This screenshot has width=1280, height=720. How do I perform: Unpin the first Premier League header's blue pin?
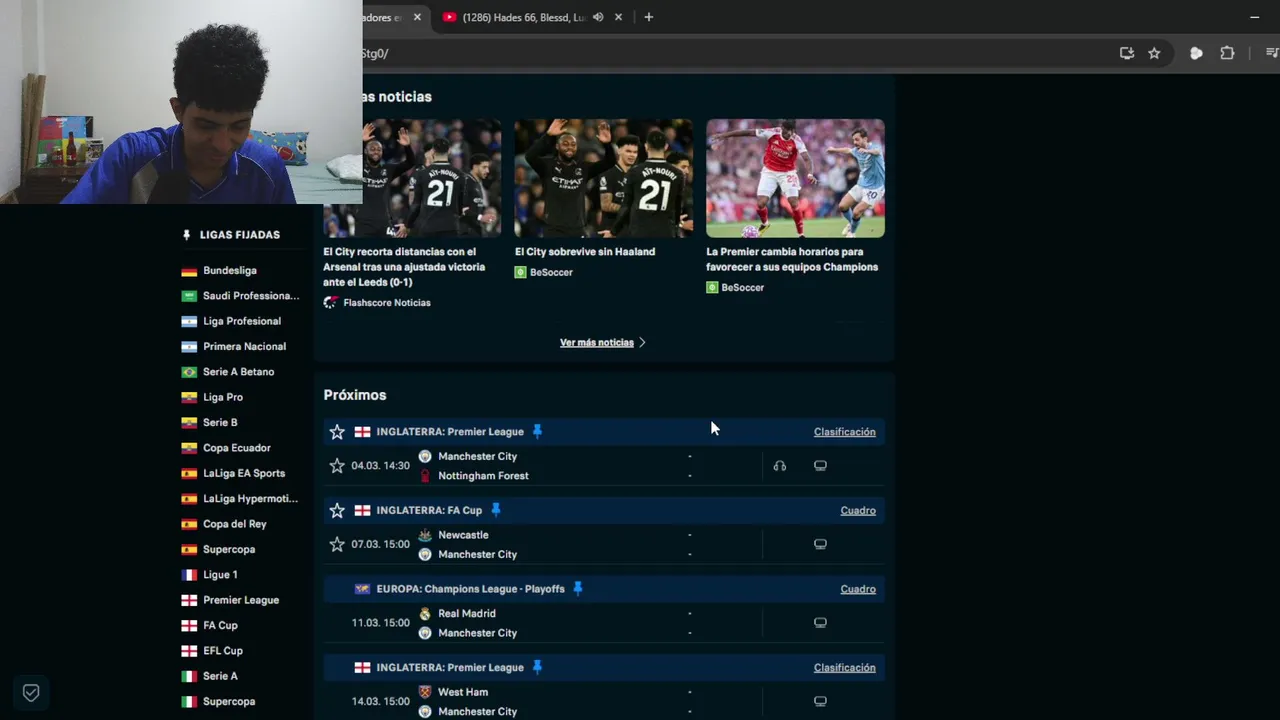click(x=537, y=432)
